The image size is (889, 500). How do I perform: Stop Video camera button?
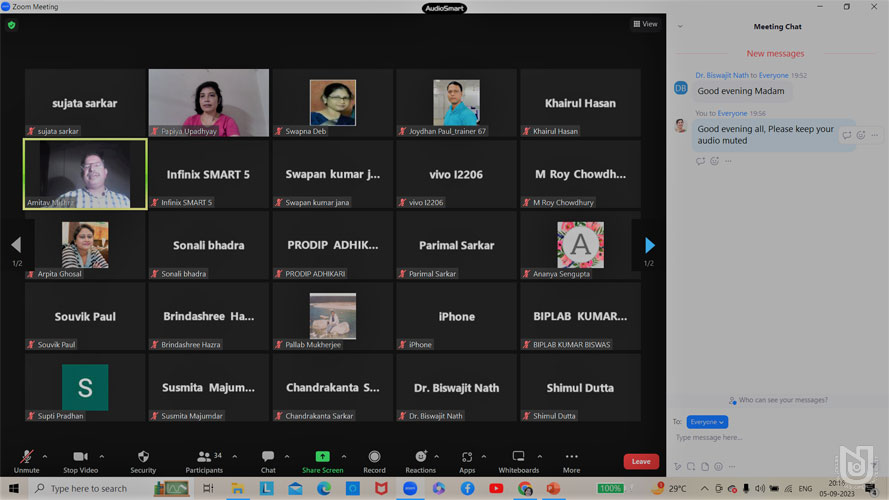click(81, 461)
